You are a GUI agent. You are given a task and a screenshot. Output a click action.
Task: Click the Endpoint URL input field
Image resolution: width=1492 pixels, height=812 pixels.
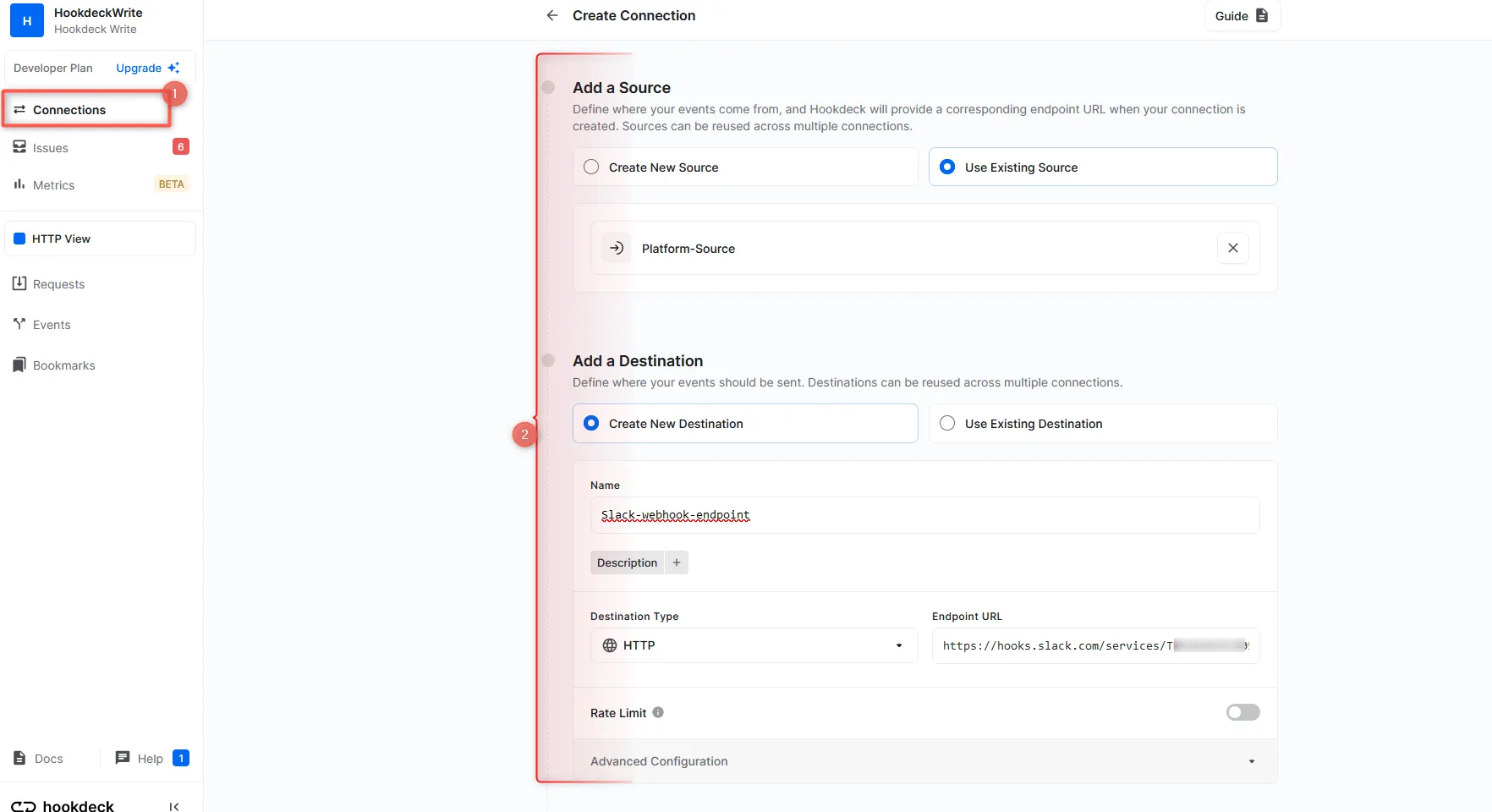[1096, 645]
